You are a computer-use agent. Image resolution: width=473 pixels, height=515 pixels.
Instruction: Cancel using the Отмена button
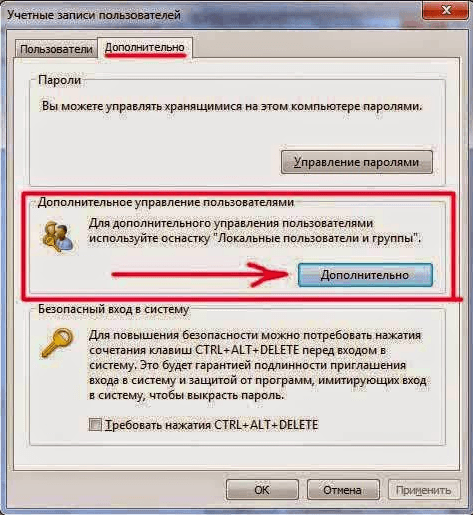(x=343, y=490)
